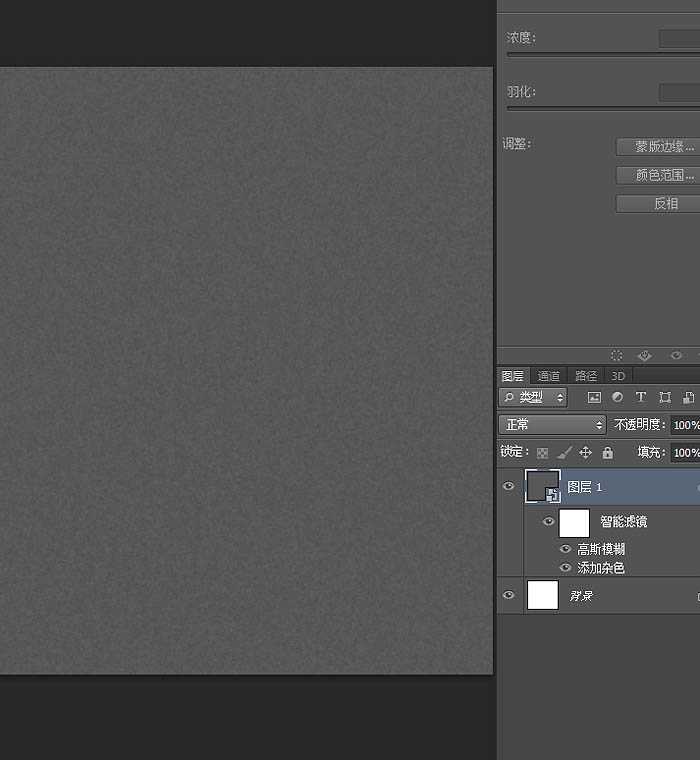
Task: Hide 图层 1 using its eye icon
Action: [x=508, y=487]
